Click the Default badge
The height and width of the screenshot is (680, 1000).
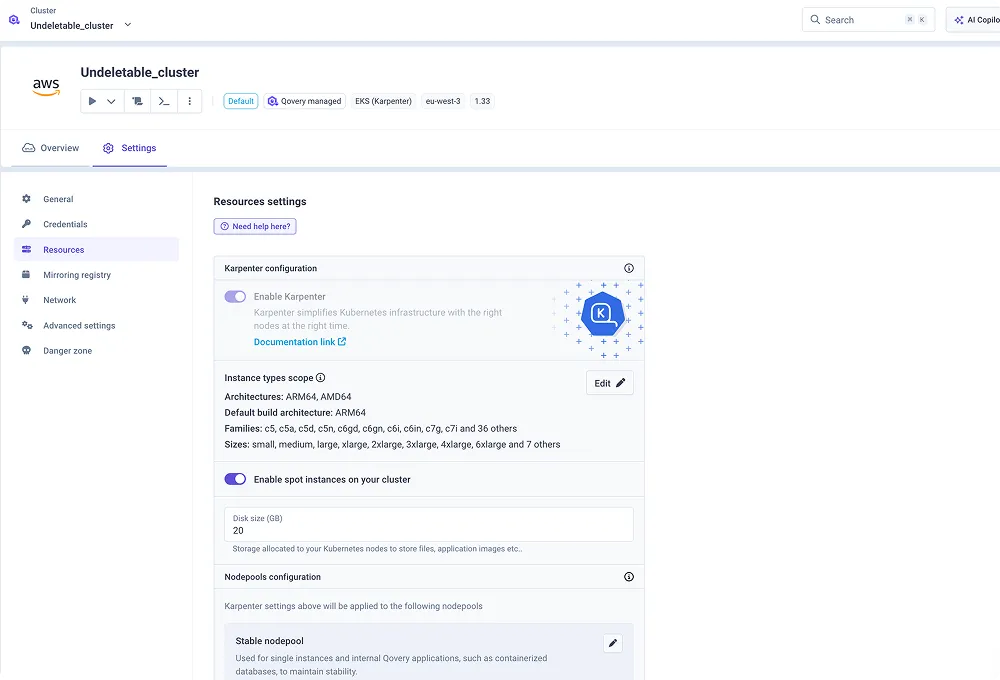click(240, 101)
